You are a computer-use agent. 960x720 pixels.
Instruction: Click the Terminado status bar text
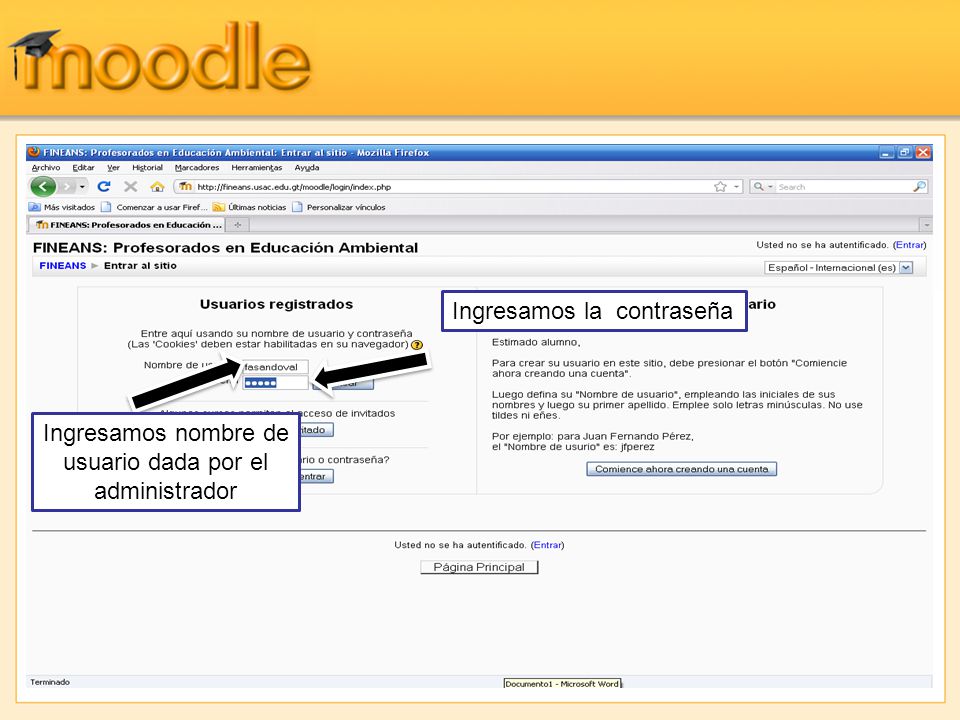[x=50, y=682]
